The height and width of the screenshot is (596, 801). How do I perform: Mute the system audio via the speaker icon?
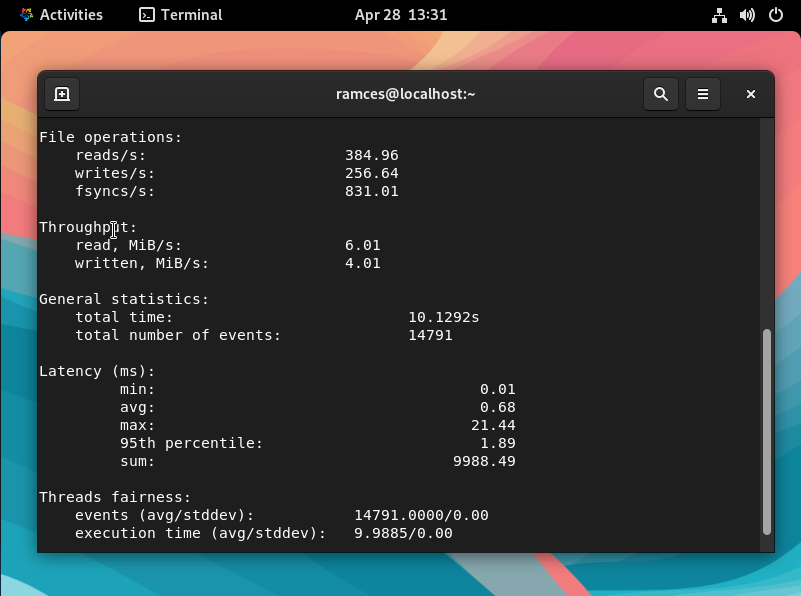[746, 14]
